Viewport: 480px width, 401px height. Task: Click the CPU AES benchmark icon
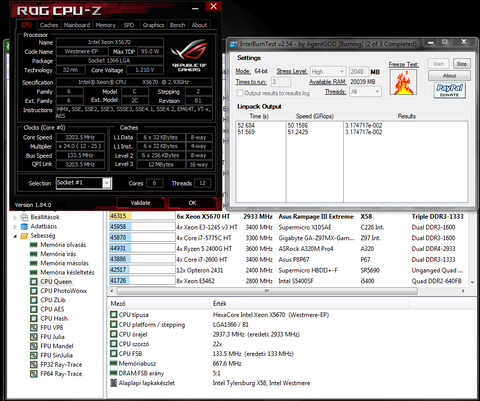point(34,309)
